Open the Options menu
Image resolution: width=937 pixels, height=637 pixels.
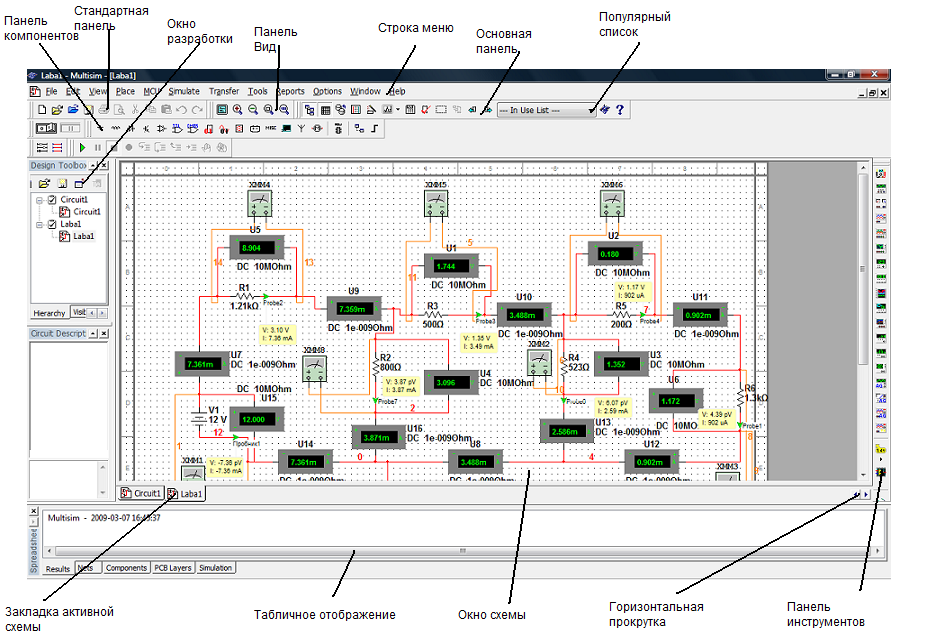pyautogui.click(x=327, y=91)
